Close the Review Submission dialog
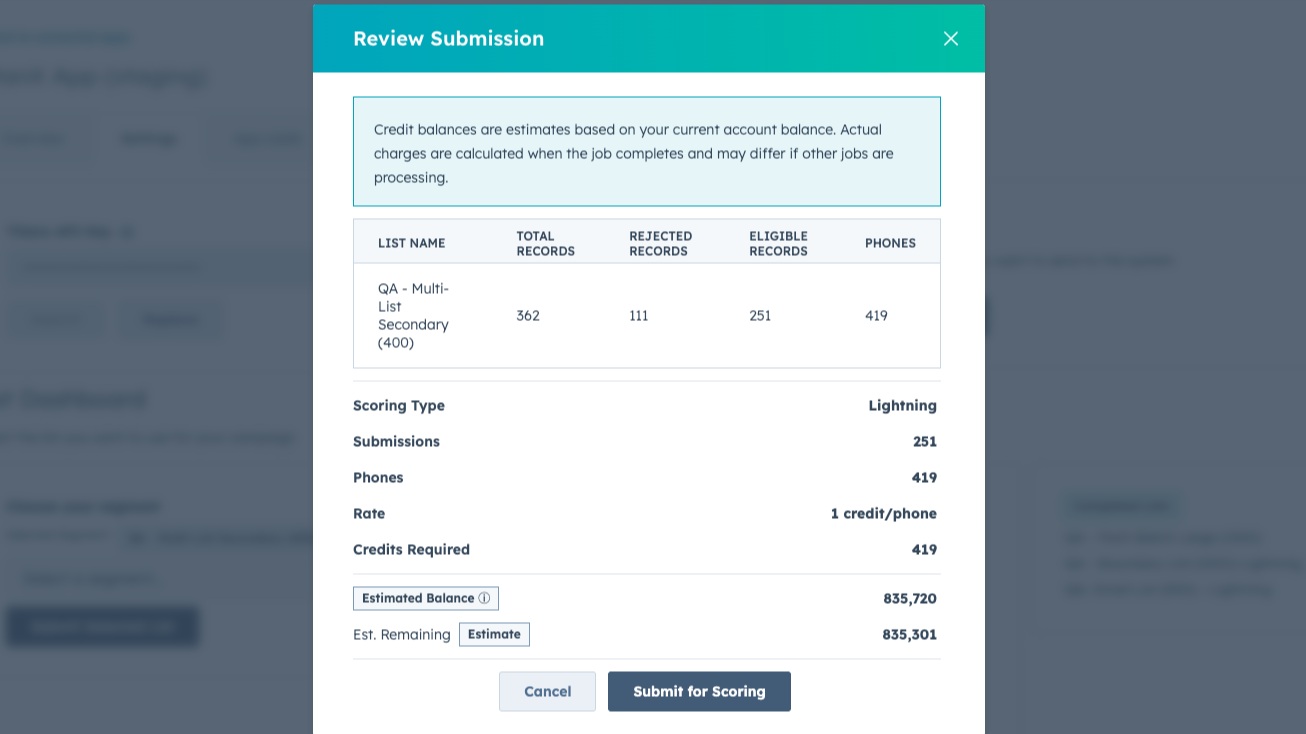The width and height of the screenshot is (1306, 734). 950,38
